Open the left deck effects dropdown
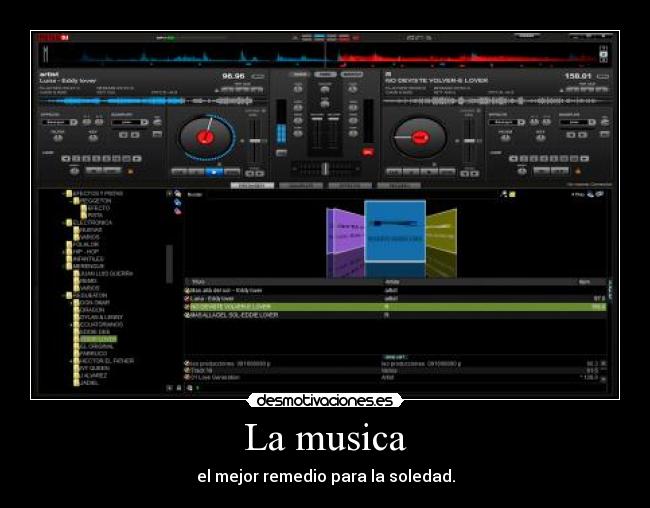This screenshot has height=508, width=650. [x=74, y=122]
